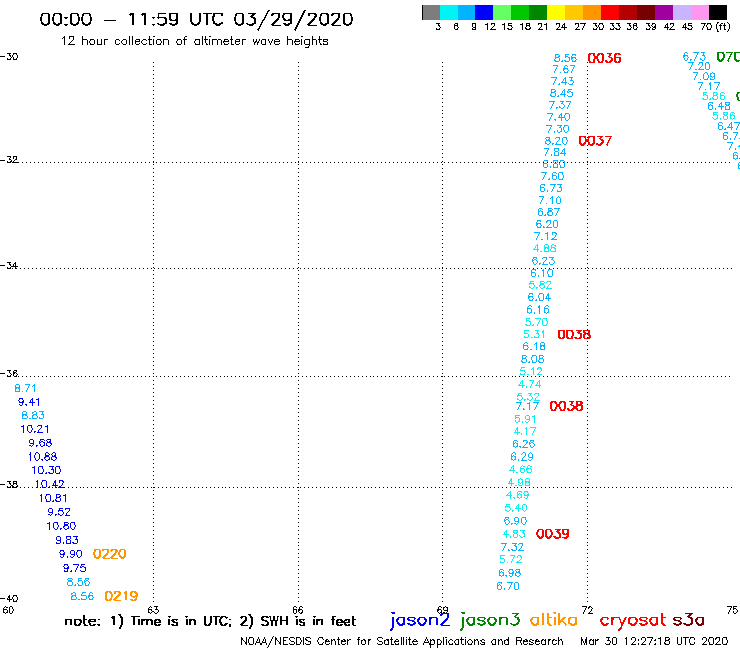Click the wave height value '7.84'
740x650 pixels.
click(x=555, y=152)
